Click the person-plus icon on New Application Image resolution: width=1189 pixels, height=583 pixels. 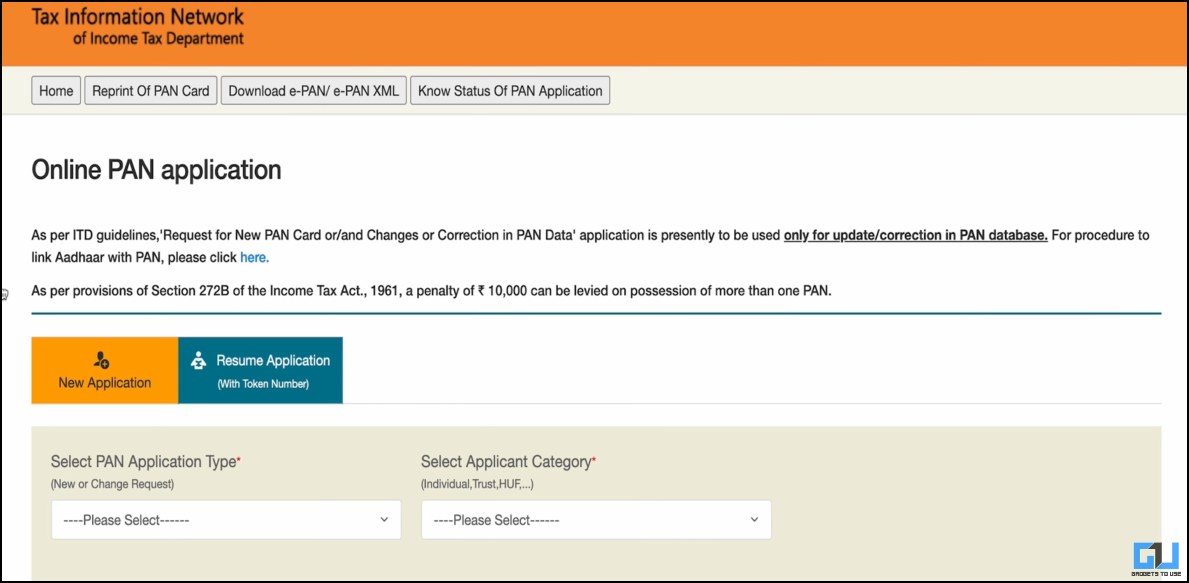click(x=101, y=360)
